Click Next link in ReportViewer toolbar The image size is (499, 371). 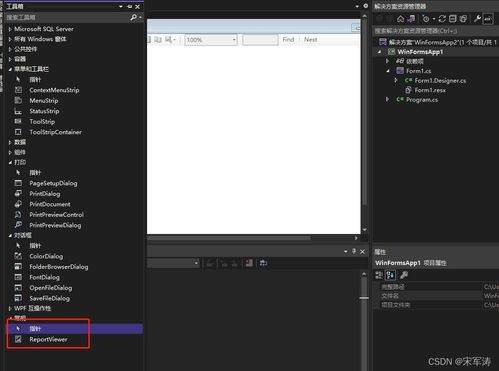coord(310,40)
